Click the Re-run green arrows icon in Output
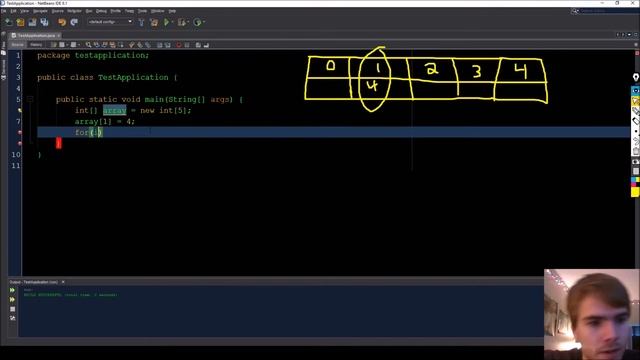Image resolution: width=640 pixels, height=360 pixels. [x=12, y=290]
